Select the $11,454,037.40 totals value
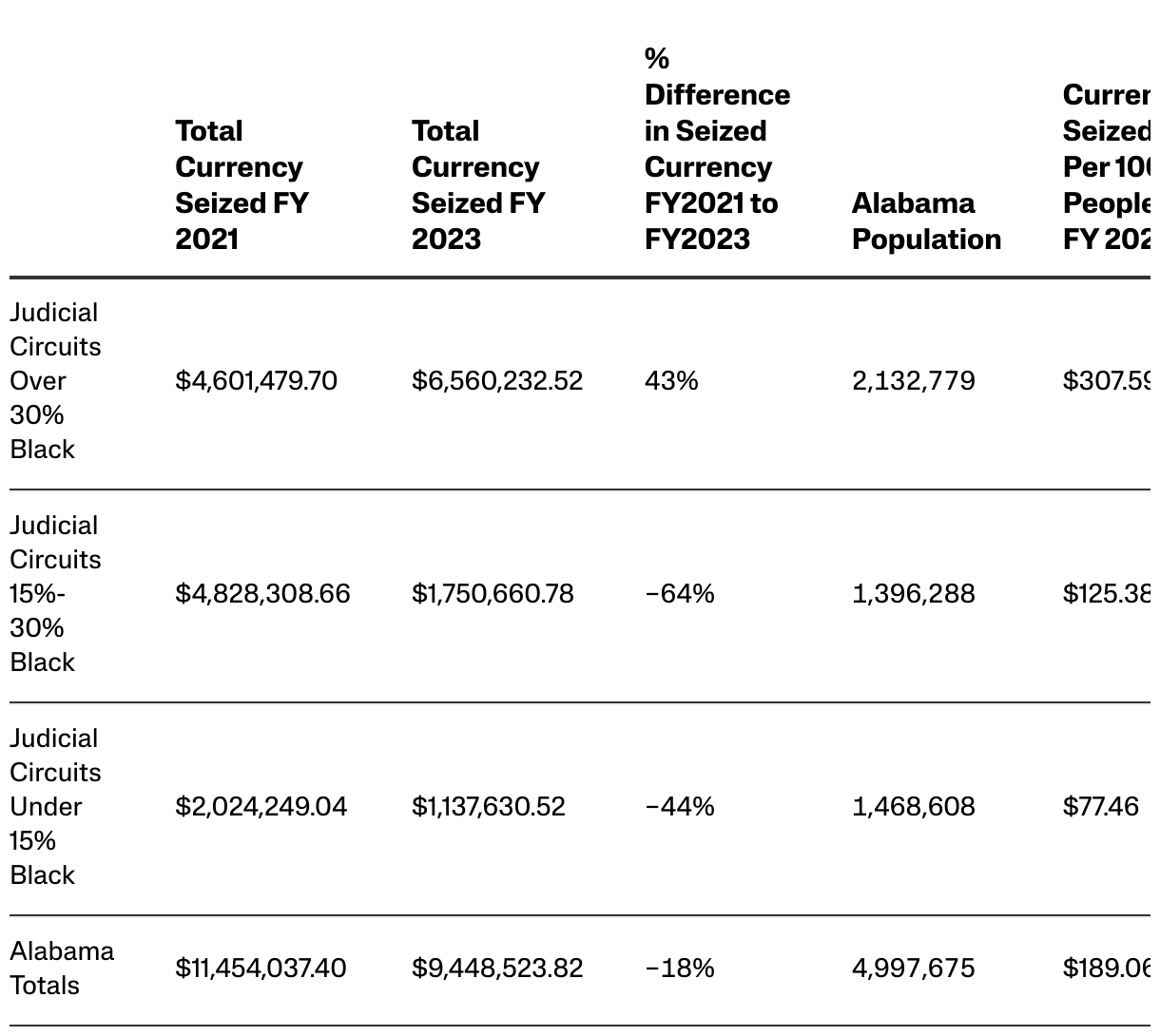 coord(261,968)
